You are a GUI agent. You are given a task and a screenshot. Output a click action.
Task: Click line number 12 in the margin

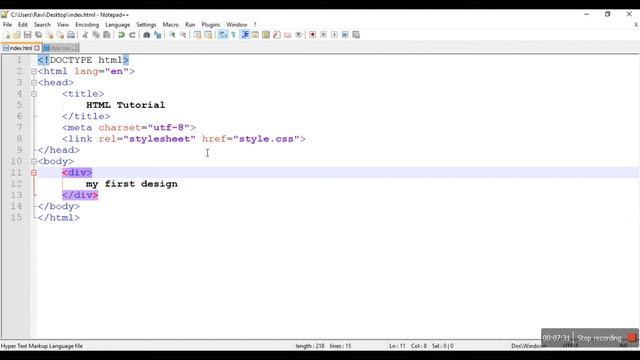tap(16, 184)
